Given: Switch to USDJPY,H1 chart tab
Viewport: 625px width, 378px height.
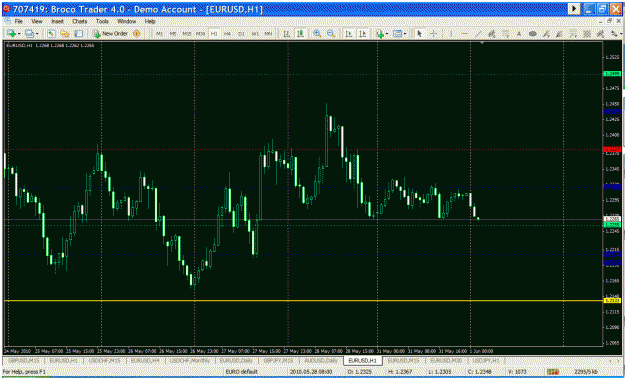Looking at the screenshot, I should click(x=486, y=360).
